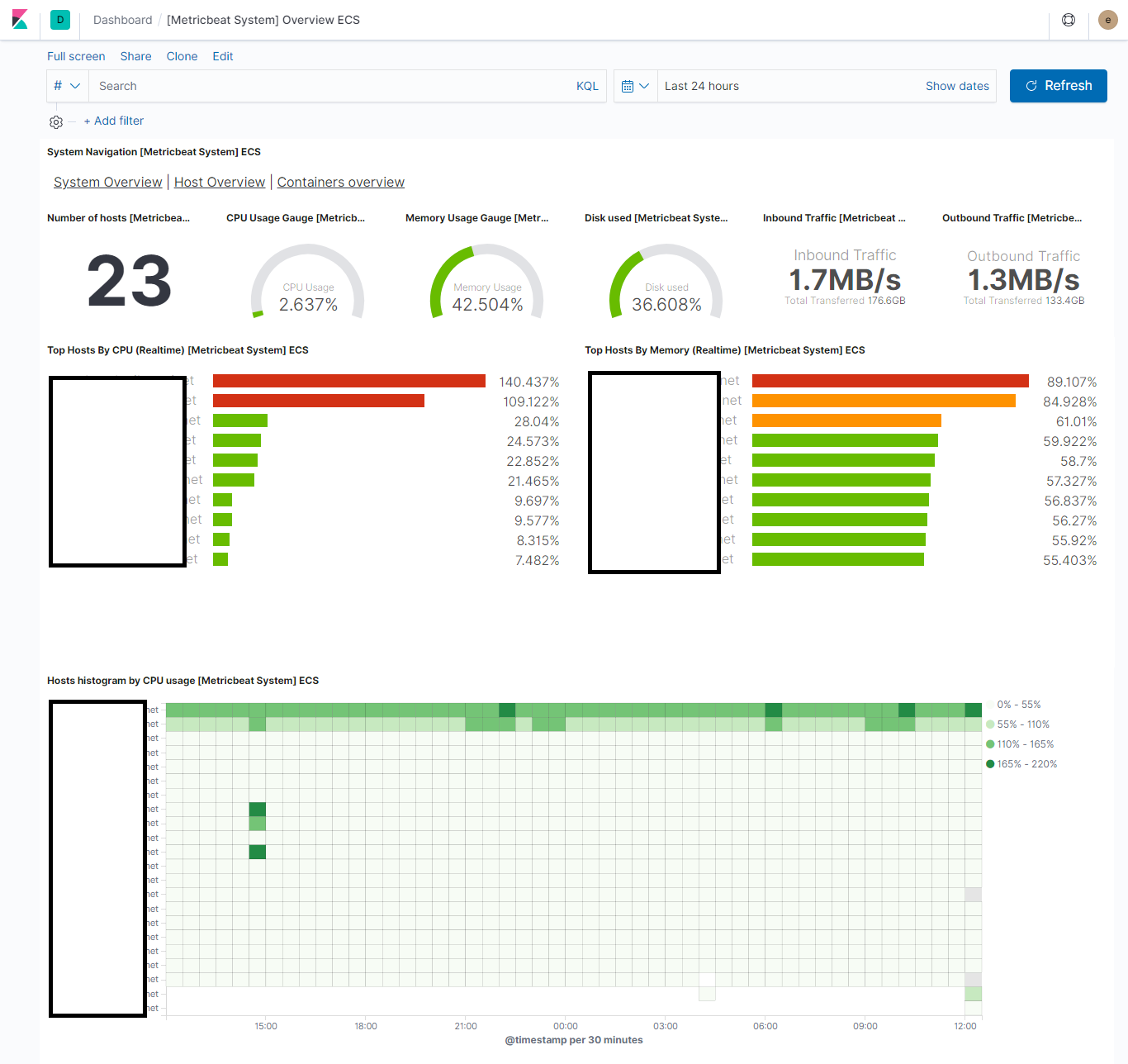Open the help menu icon

click(x=1069, y=20)
